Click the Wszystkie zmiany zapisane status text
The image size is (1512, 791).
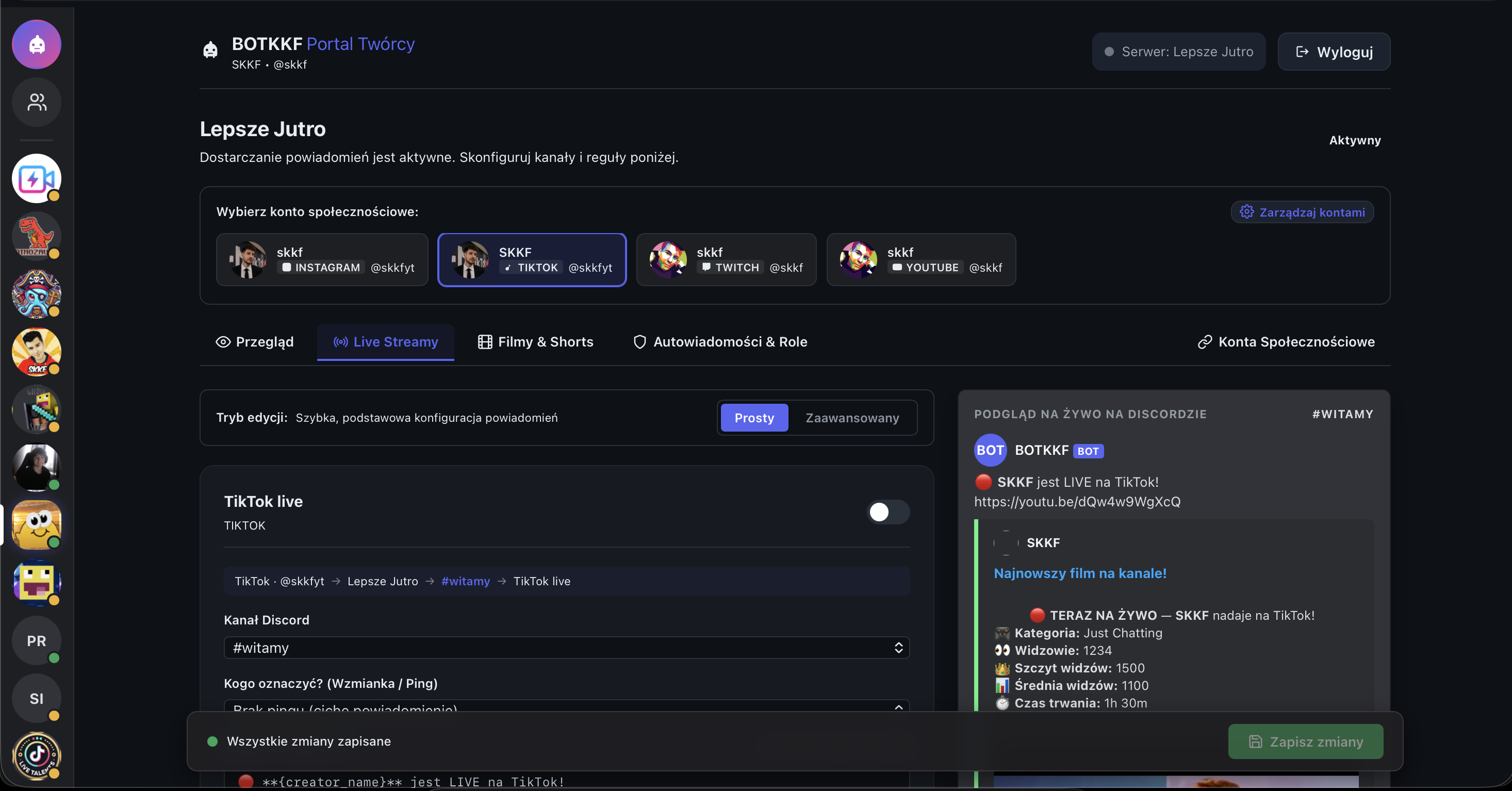coord(309,741)
